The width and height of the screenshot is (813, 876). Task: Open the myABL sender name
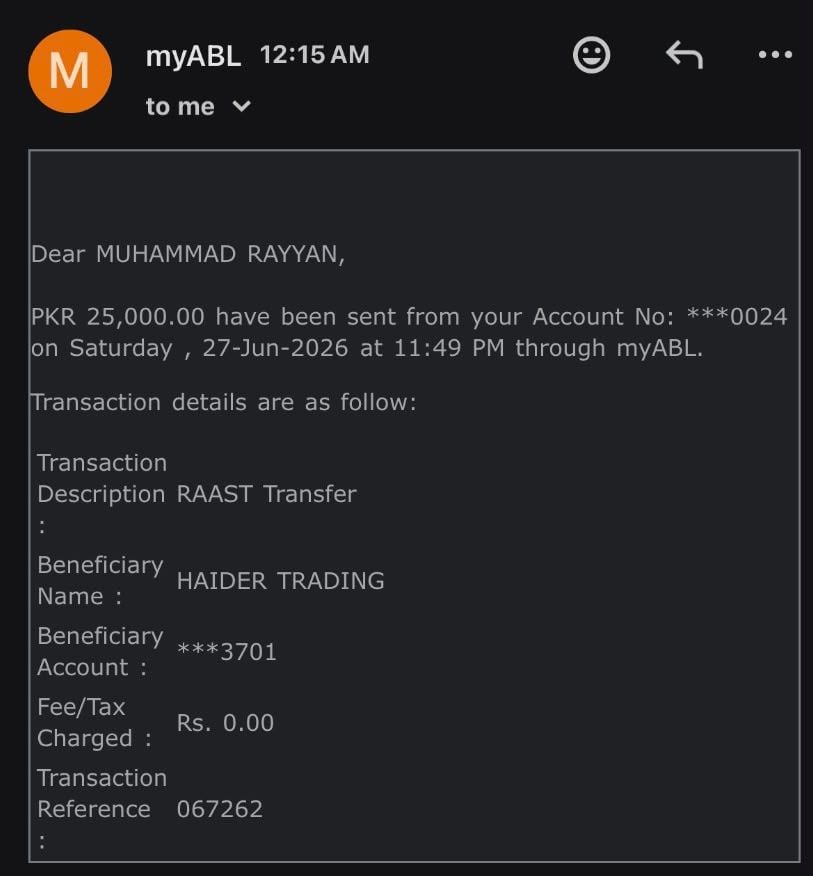(x=193, y=56)
